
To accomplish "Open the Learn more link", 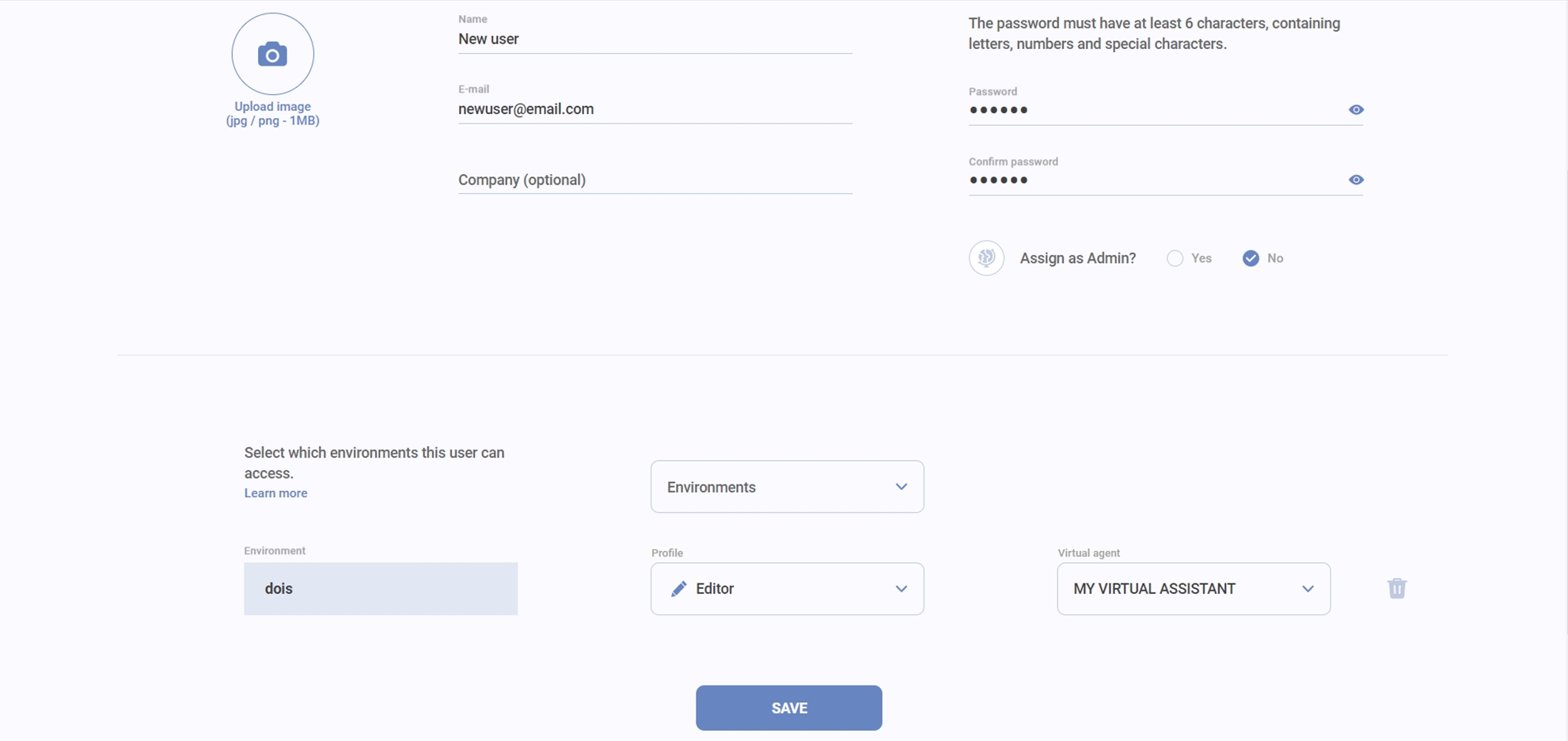I will [x=275, y=493].
